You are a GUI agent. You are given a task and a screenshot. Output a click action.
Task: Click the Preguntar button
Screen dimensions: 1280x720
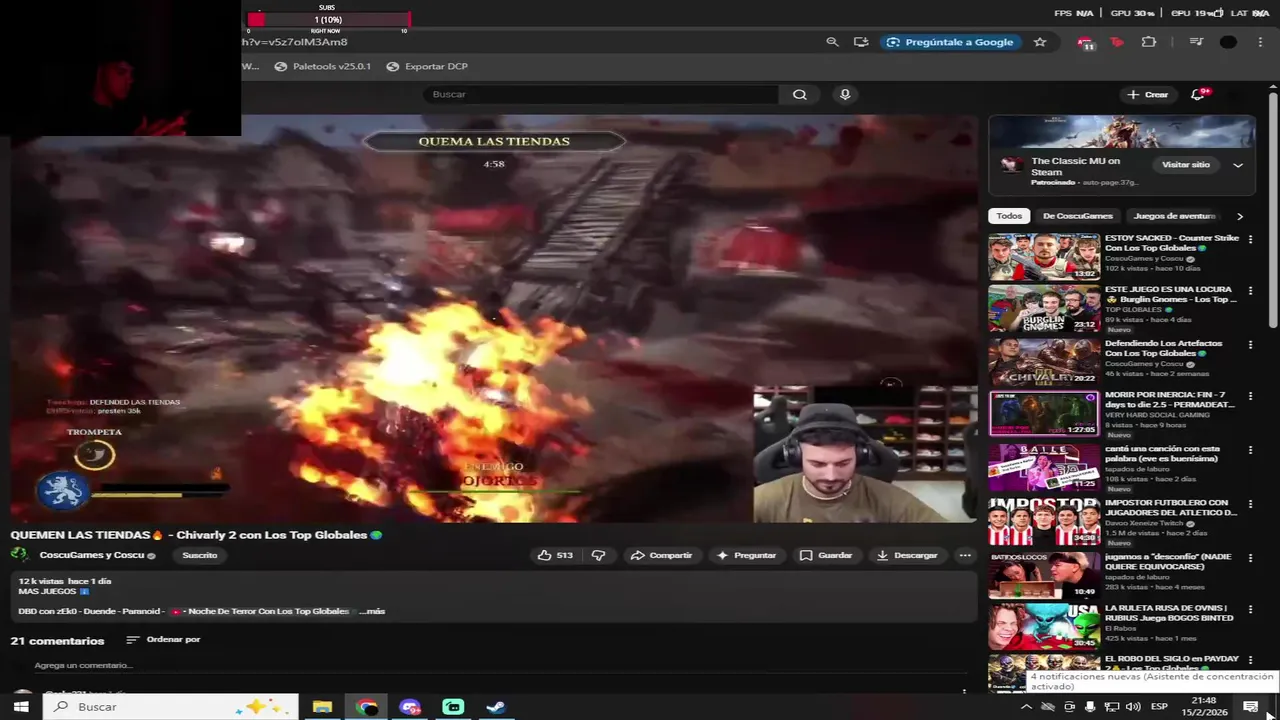click(746, 555)
